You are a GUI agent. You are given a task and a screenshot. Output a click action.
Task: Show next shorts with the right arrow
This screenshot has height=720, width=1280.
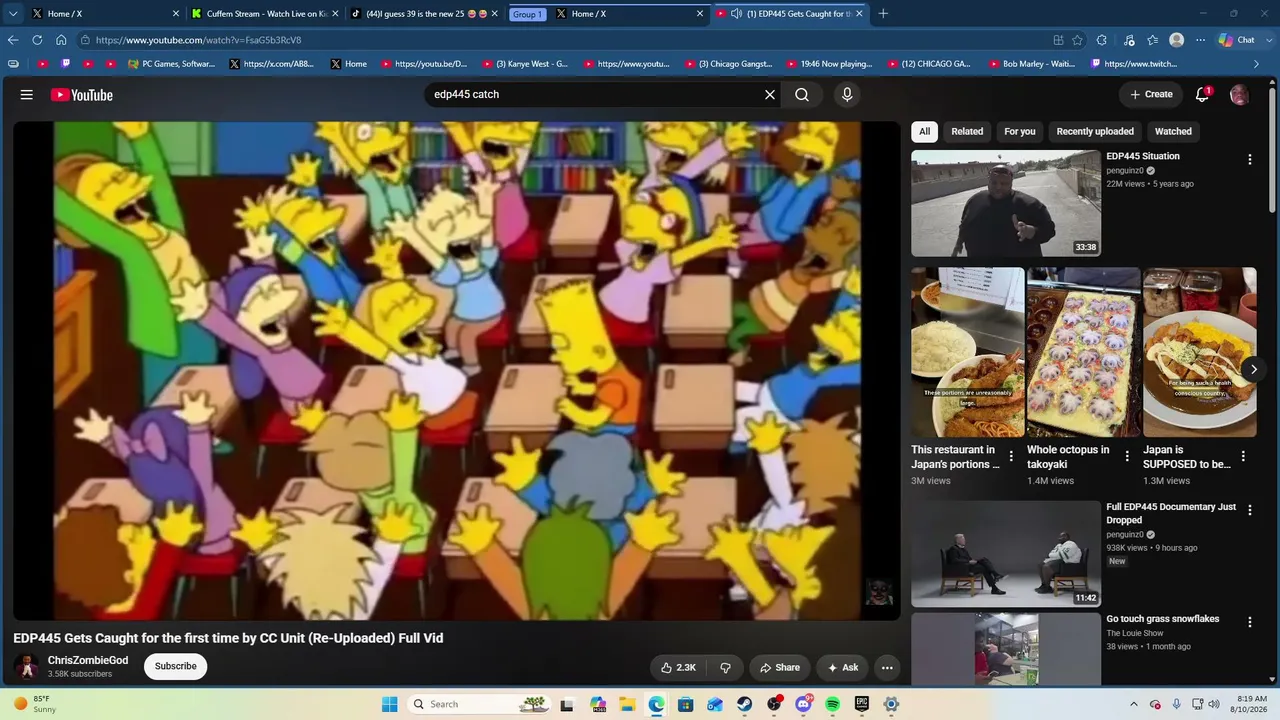pos(1253,369)
